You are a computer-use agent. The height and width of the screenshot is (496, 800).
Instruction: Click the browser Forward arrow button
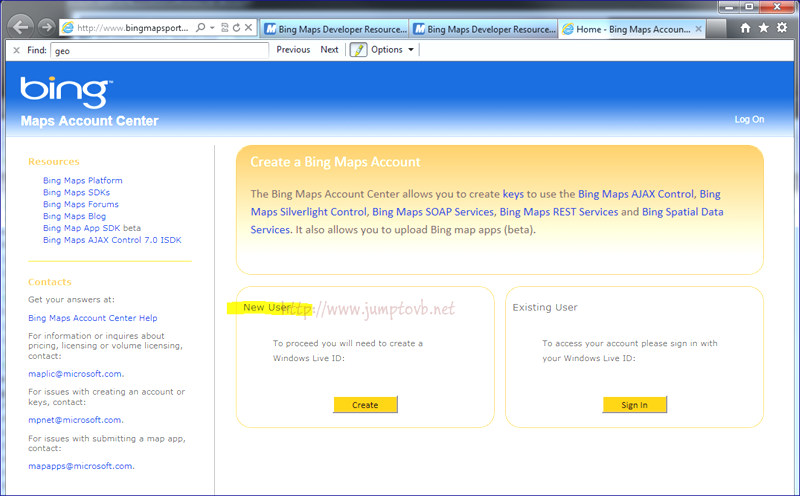46,27
